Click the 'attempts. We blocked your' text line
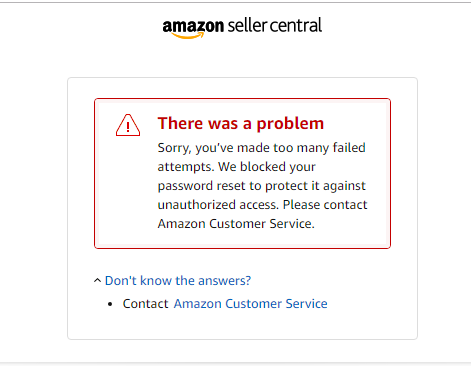471x366 pixels. coord(237,167)
